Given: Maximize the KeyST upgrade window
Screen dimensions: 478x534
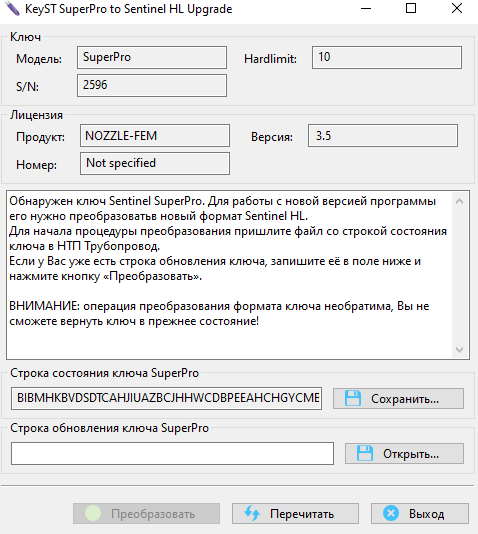Looking at the screenshot, I should click(411, 8).
